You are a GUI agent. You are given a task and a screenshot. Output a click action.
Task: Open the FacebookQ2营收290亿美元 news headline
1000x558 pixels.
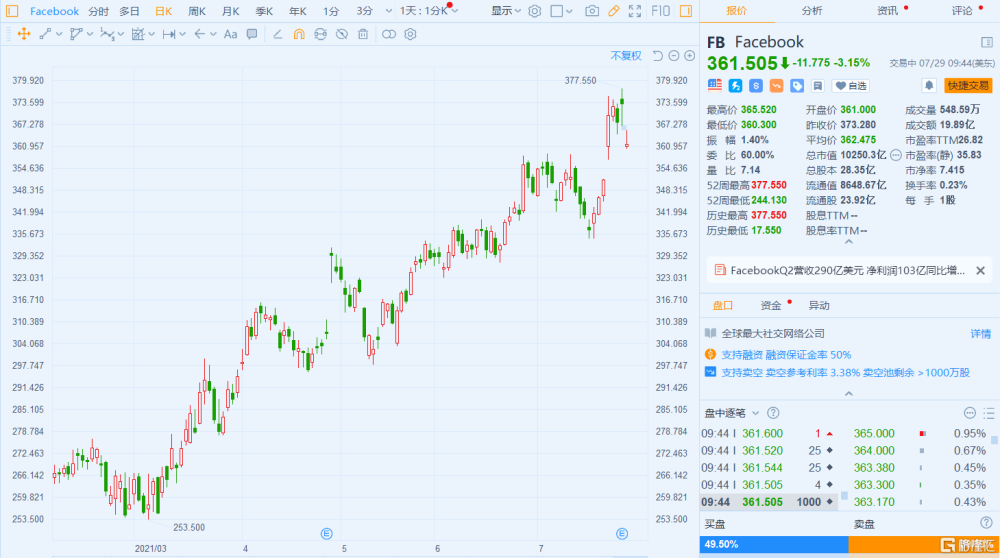848,270
